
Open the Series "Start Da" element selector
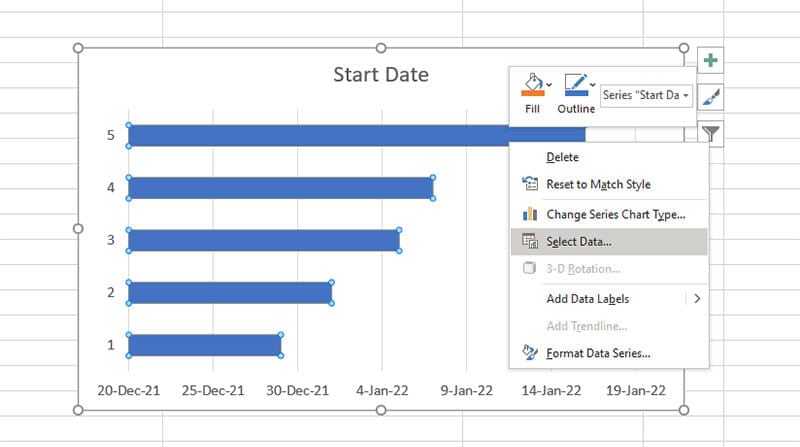pos(646,95)
